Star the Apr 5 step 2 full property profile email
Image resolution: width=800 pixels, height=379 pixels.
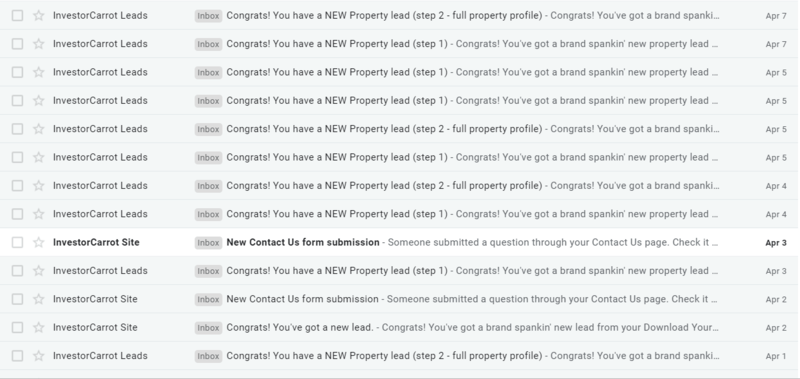click(x=39, y=129)
